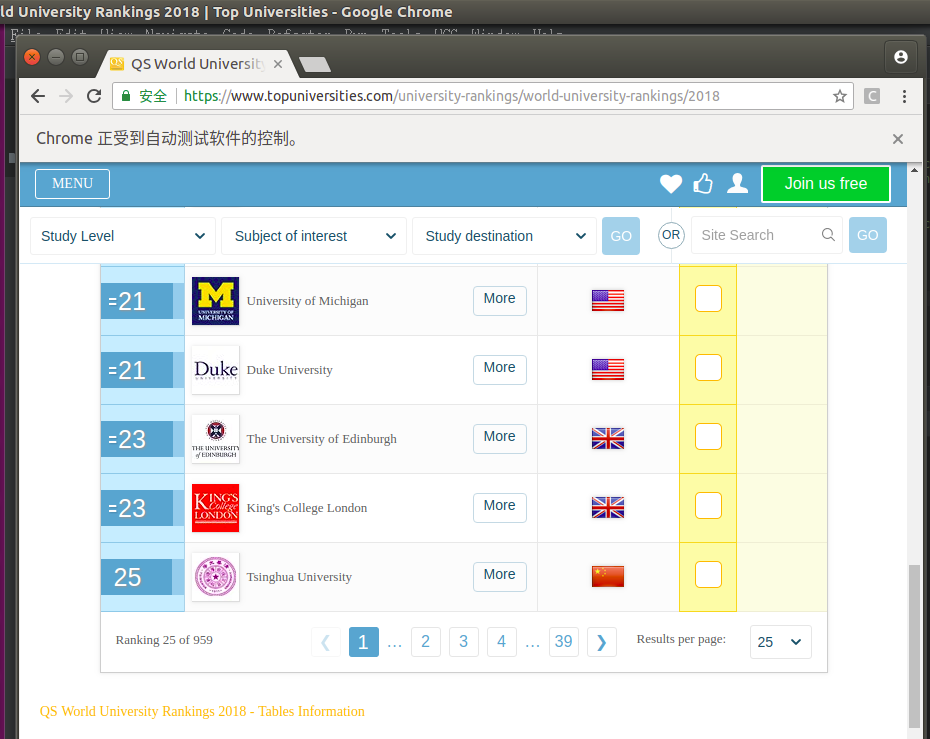Jump to results page 39
The image size is (930, 739).
(x=563, y=642)
